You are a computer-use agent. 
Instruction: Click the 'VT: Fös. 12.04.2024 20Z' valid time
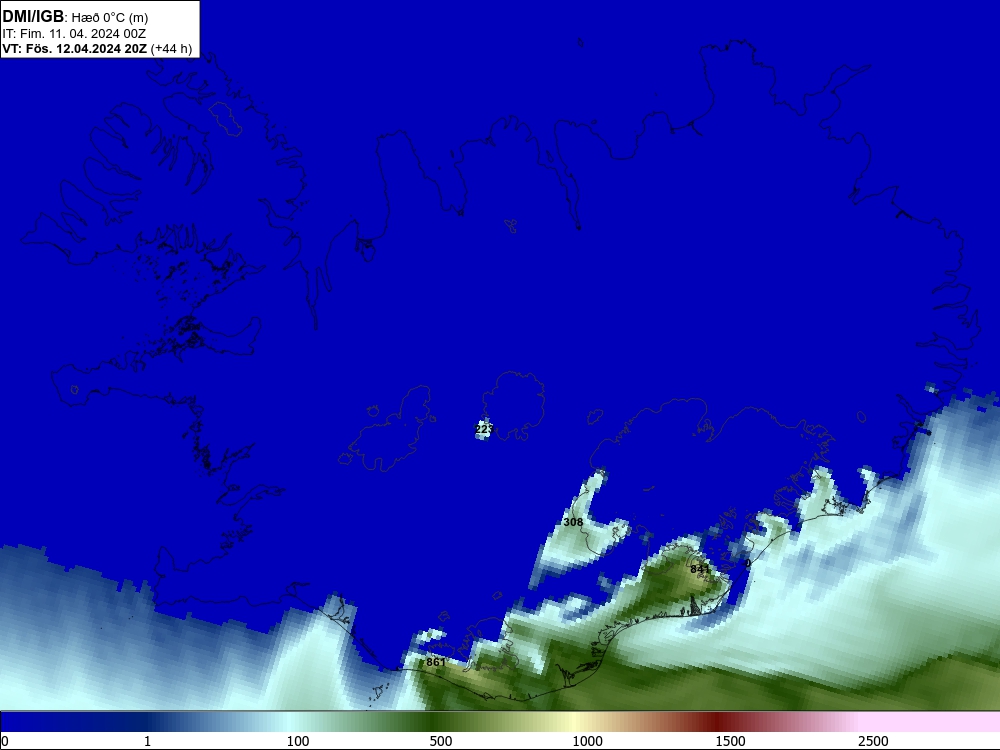(75, 48)
